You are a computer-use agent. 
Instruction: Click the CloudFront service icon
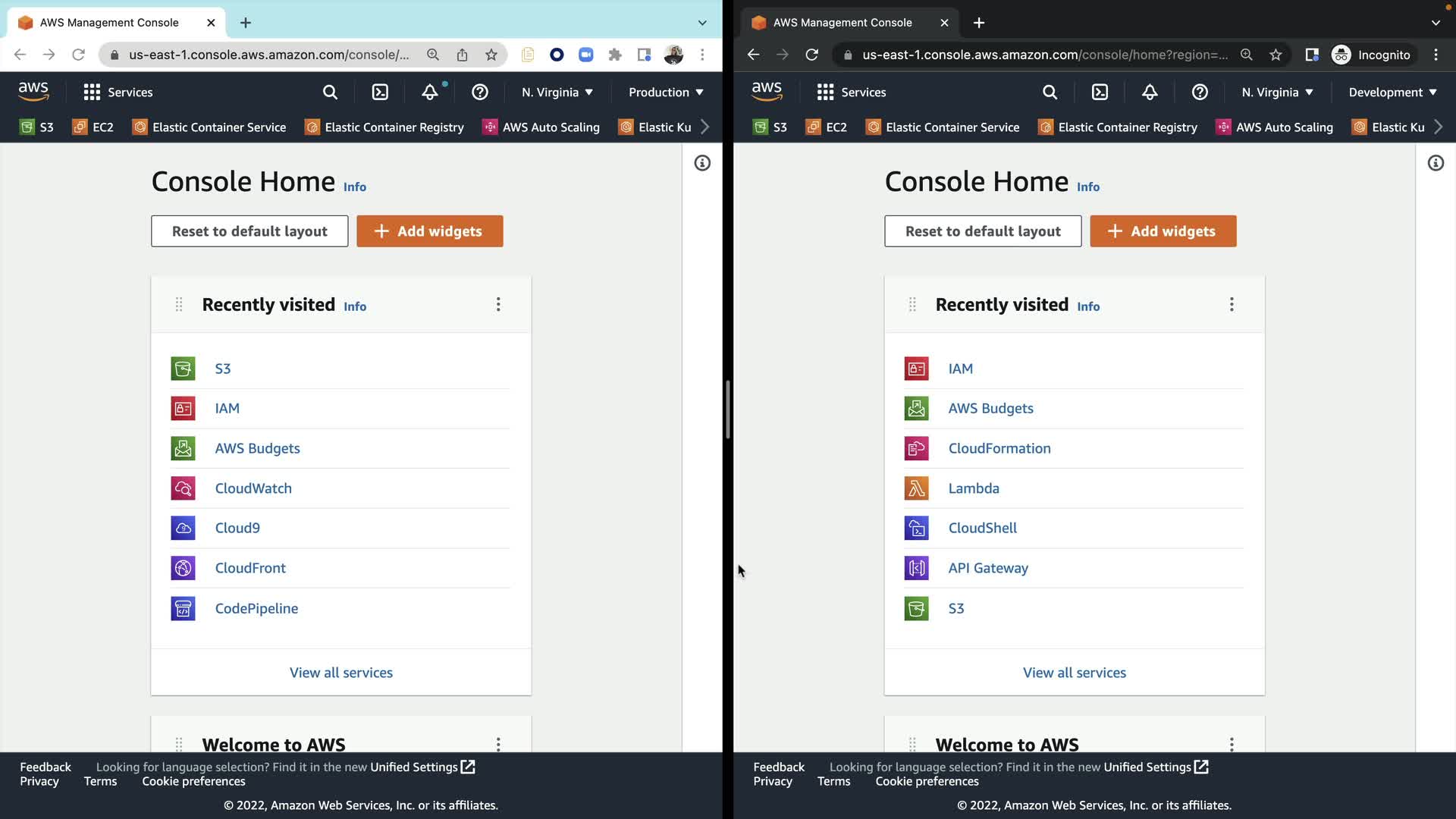click(183, 568)
